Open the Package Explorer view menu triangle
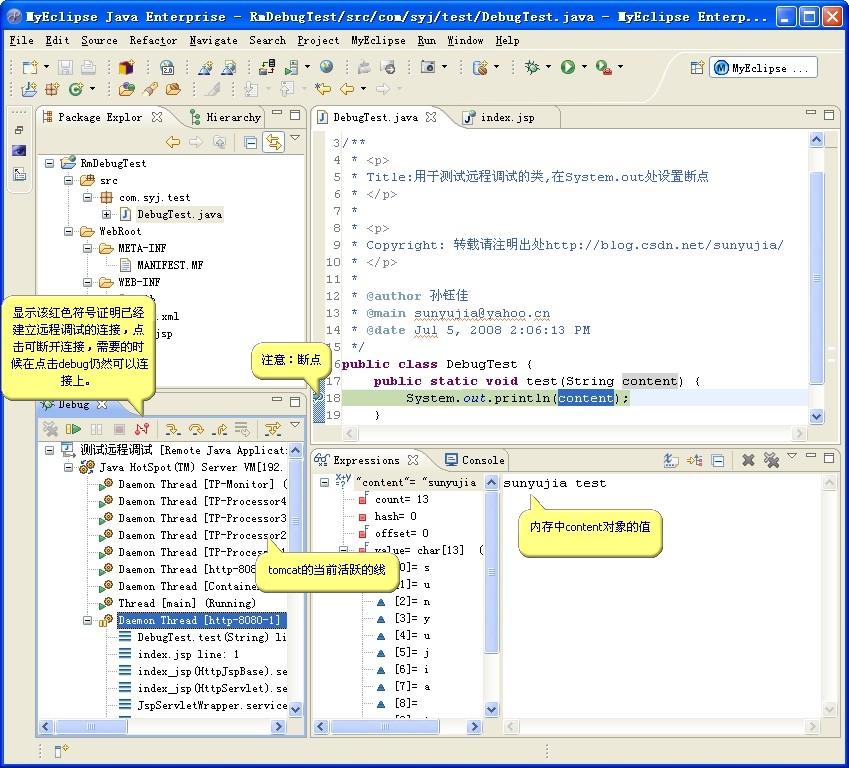 pos(295,138)
